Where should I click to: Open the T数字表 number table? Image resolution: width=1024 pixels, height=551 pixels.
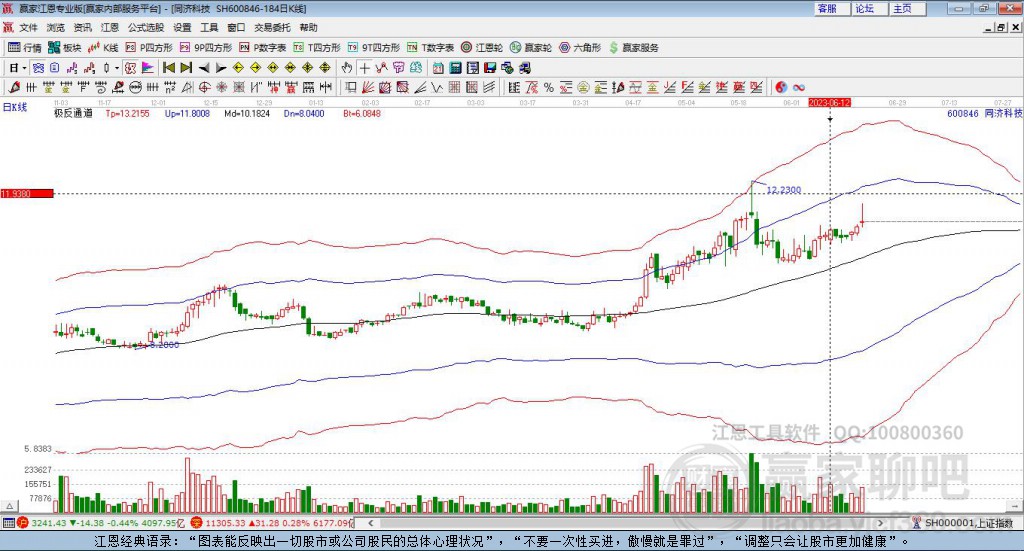point(430,48)
